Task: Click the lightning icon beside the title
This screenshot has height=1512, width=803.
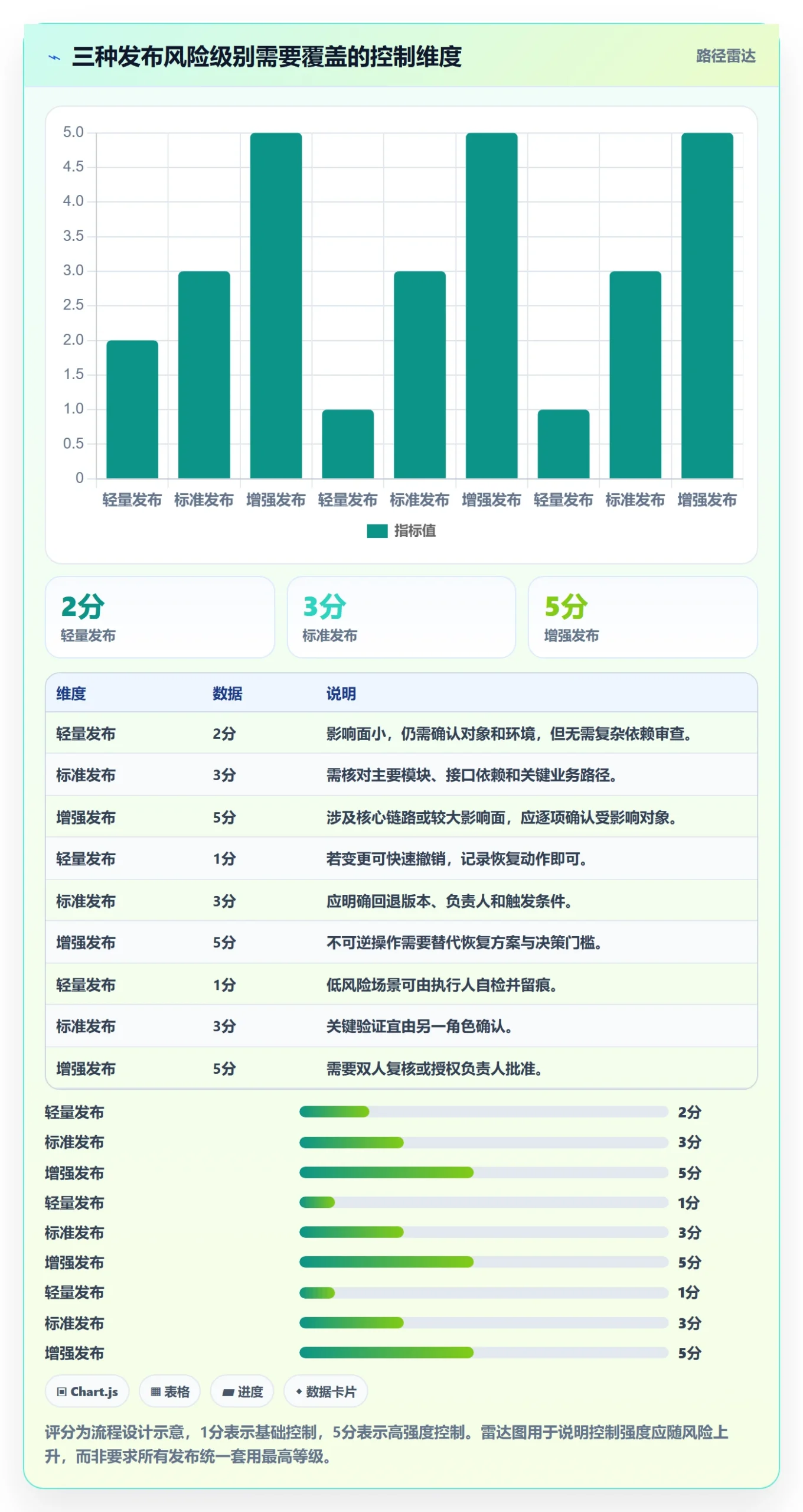Action: pos(54,57)
